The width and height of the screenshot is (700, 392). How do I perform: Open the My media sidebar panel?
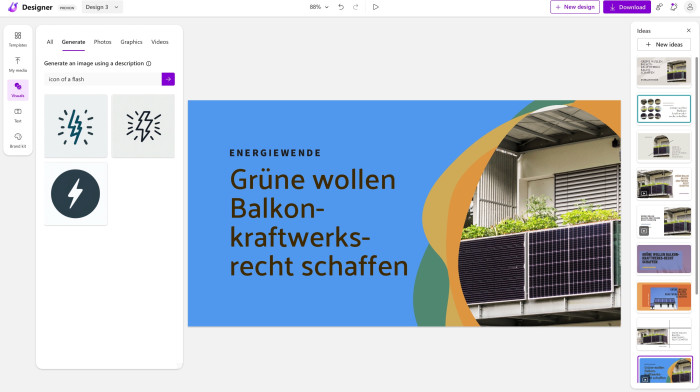18,64
